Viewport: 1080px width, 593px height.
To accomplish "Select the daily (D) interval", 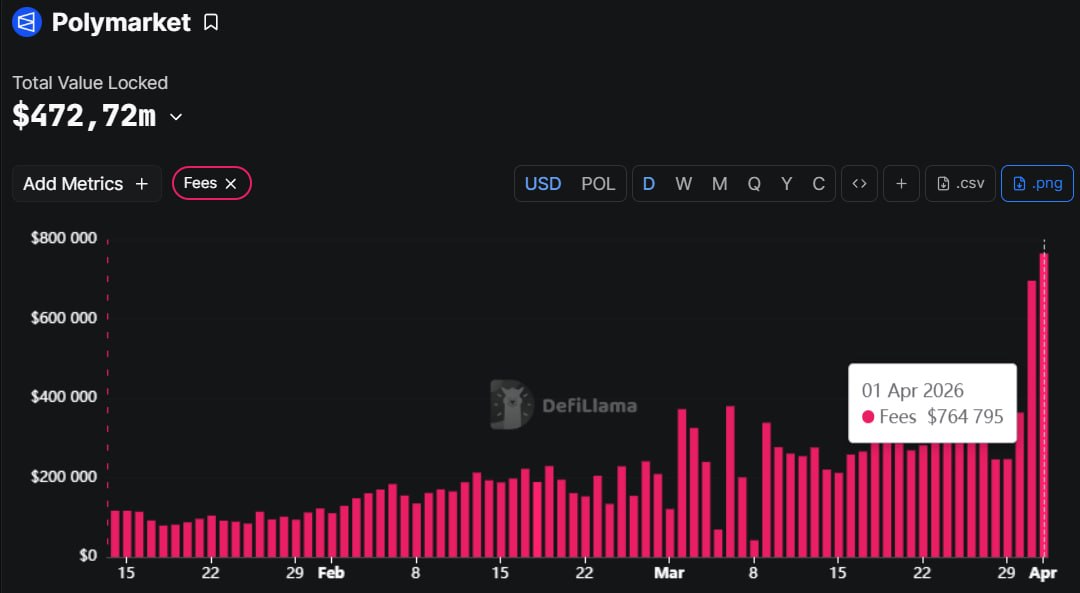I will [x=649, y=184].
